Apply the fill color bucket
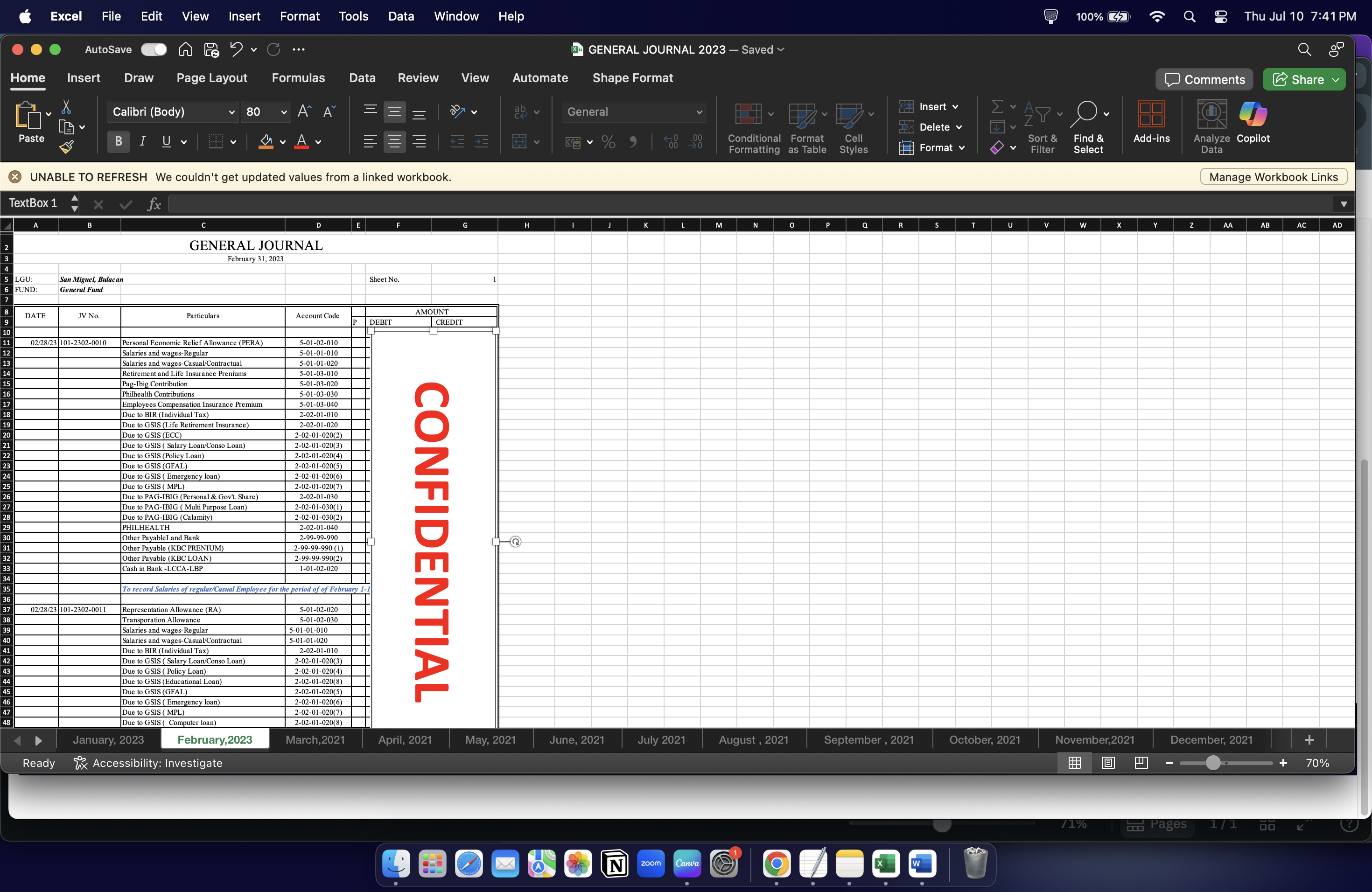 click(266, 142)
